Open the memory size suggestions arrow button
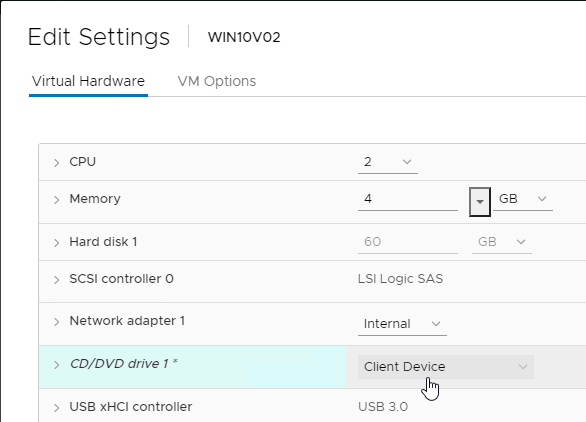The width and height of the screenshot is (586, 422). [480, 202]
